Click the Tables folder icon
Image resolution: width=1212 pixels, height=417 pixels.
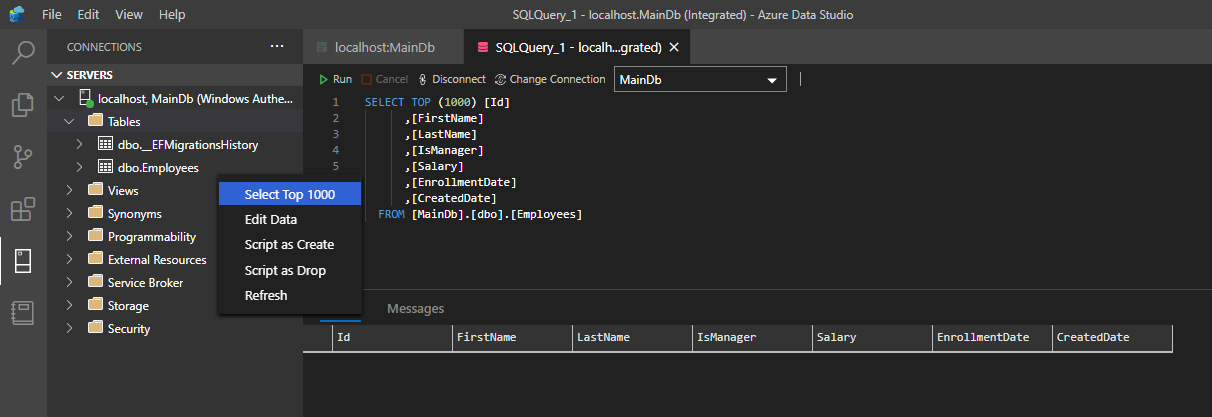tap(96, 121)
